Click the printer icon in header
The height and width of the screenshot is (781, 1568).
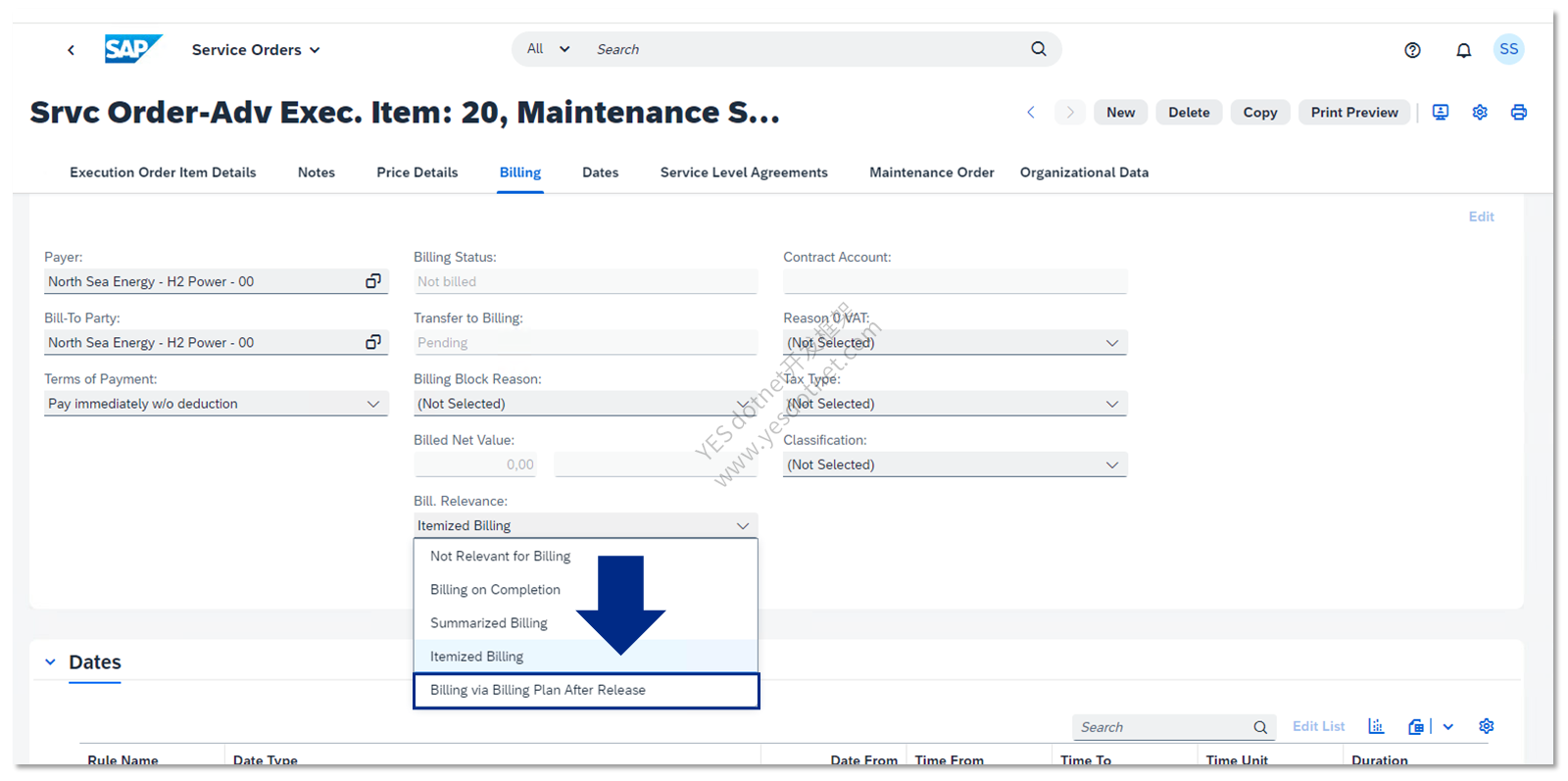tap(1518, 113)
